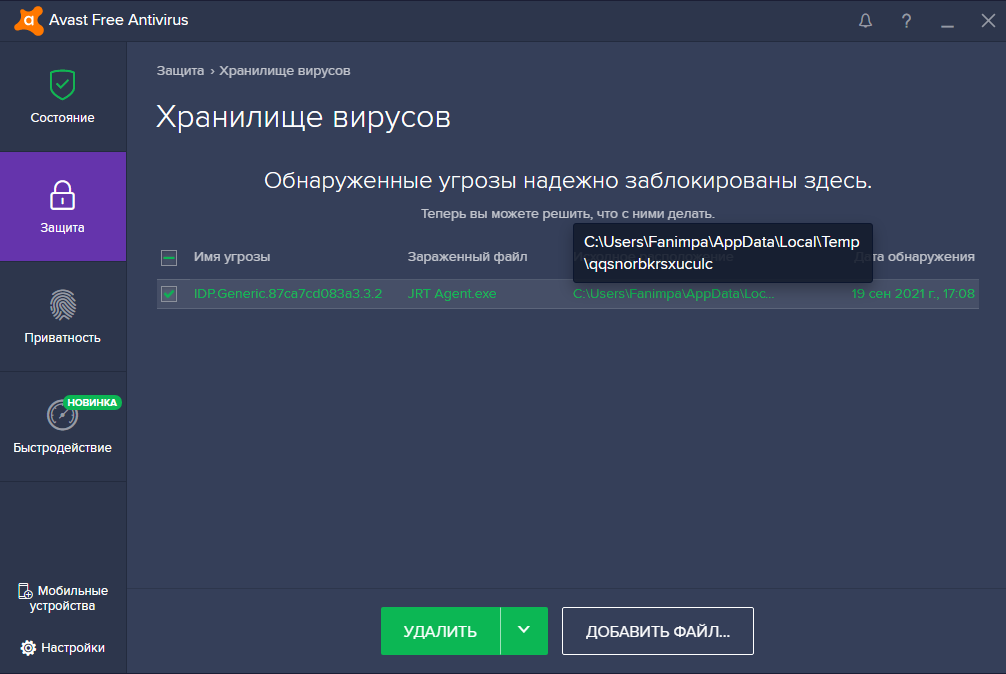
Task: Click the notifications bell icon
Action: pyautogui.click(x=865, y=21)
